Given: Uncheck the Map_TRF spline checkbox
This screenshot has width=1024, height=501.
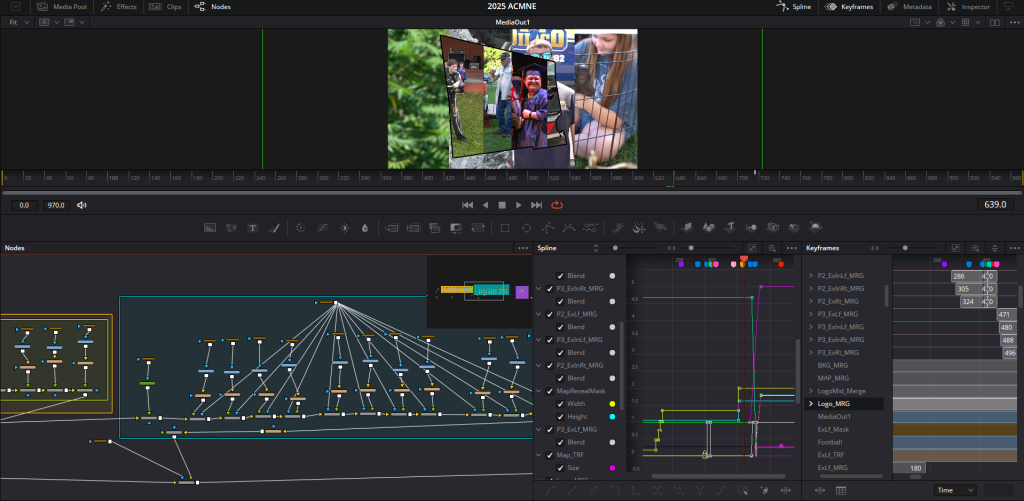Looking at the screenshot, I should pyautogui.click(x=549, y=455).
